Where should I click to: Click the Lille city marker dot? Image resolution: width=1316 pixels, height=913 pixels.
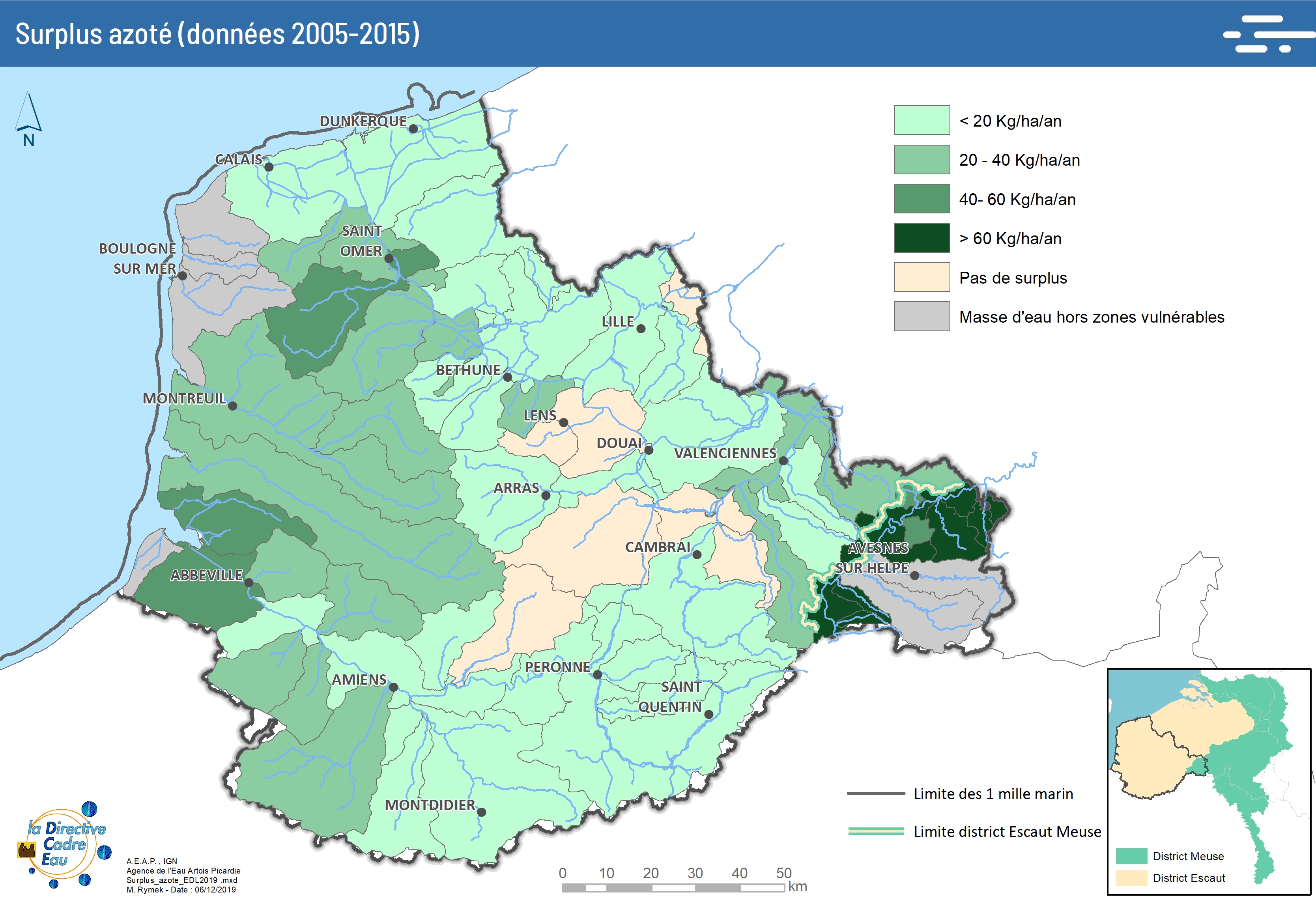pyautogui.click(x=641, y=329)
